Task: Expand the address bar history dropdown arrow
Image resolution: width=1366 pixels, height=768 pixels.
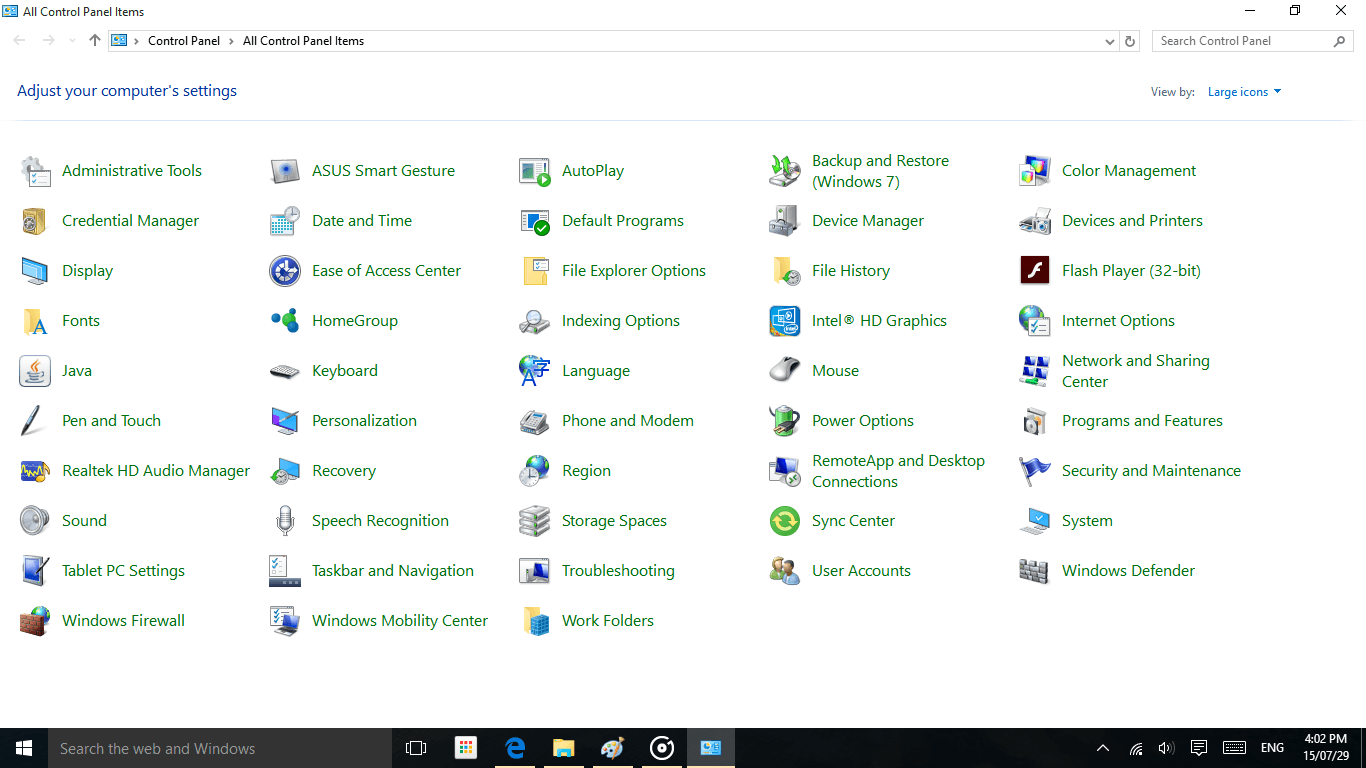Action: (1109, 42)
